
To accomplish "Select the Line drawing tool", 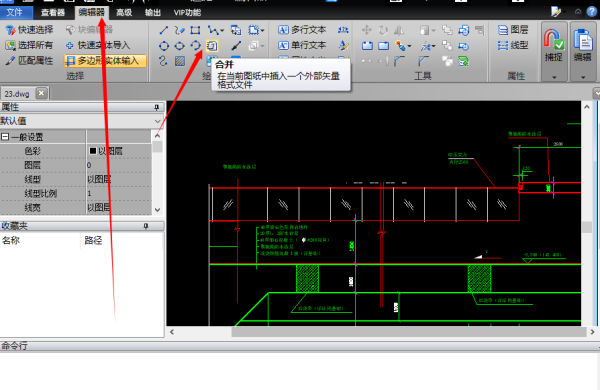I will [x=163, y=30].
